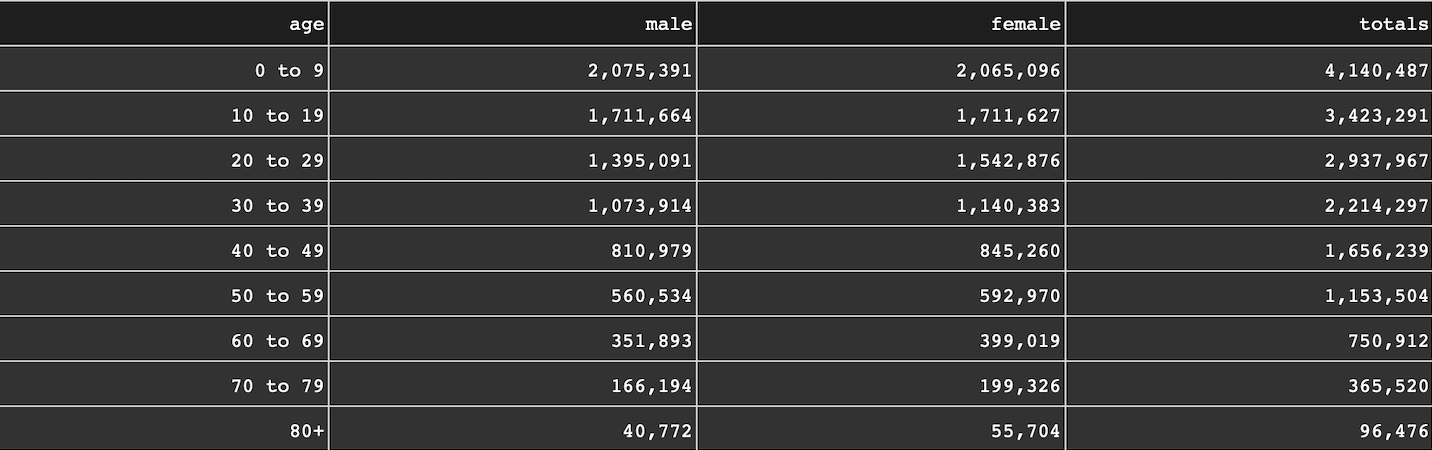Select the 80+ age row label
This screenshot has width=1432, height=450.
304,431
